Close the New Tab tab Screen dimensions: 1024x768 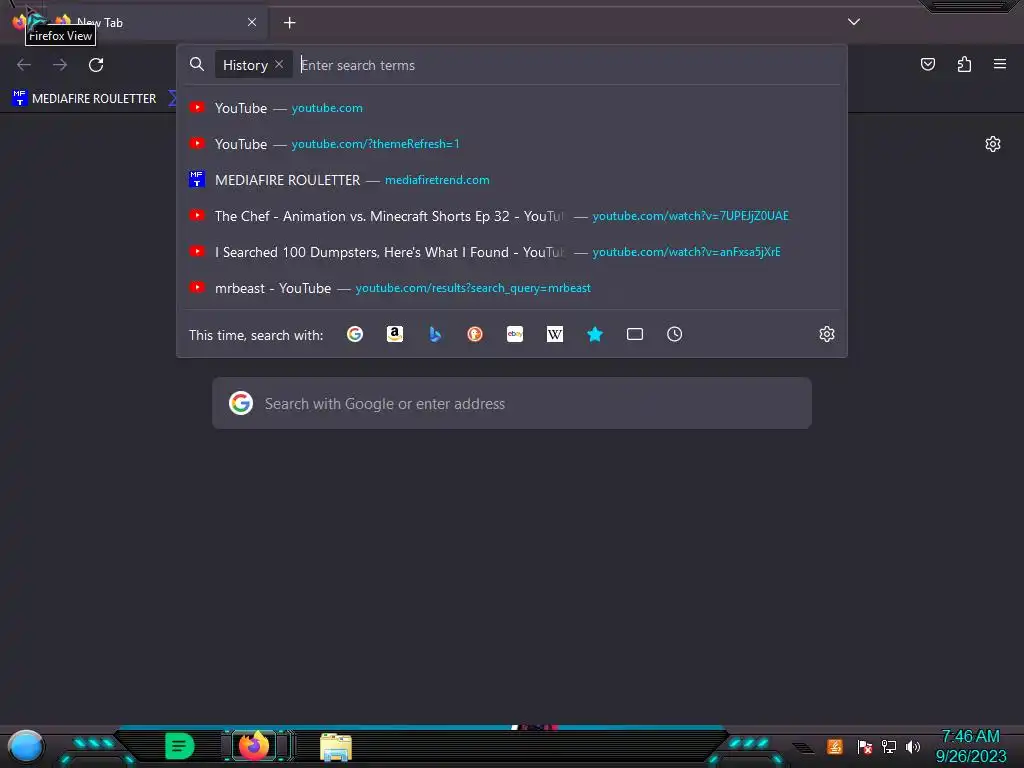pyautogui.click(x=252, y=22)
